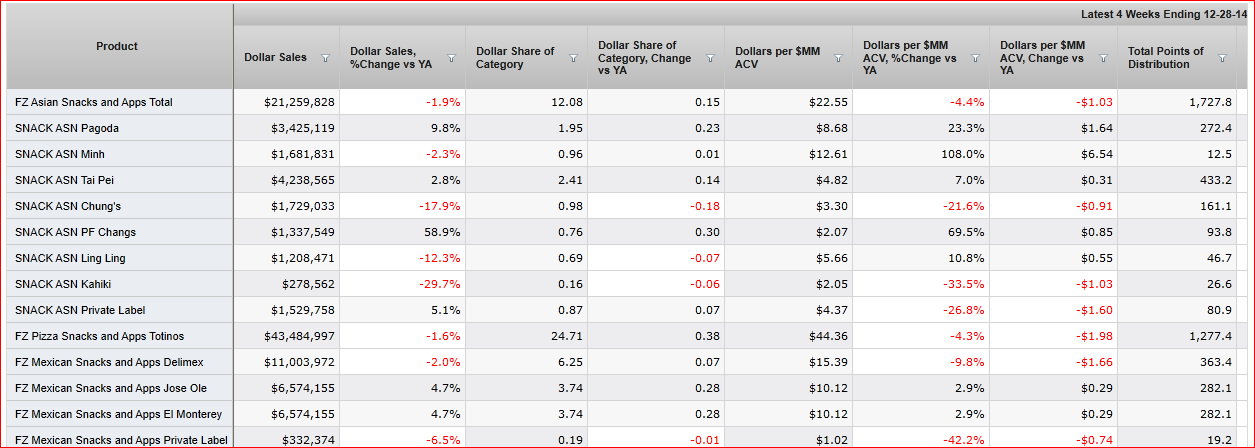
Task: Open the Total Points of Distribution filter
Action: tap(1222, 58)
